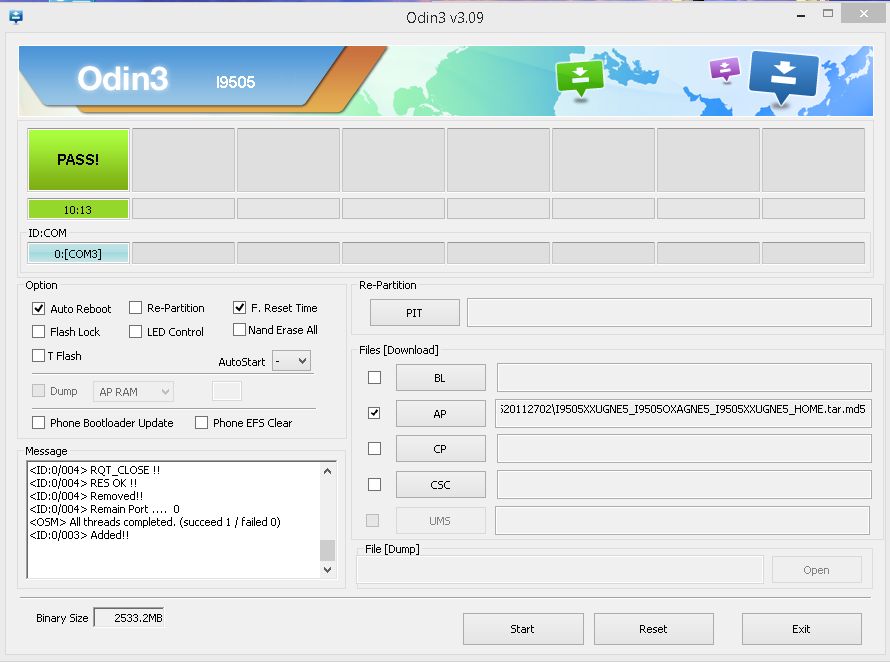The image size is (890, 662).
Task: Enable Flash Lock option
Action: (39, 332)
